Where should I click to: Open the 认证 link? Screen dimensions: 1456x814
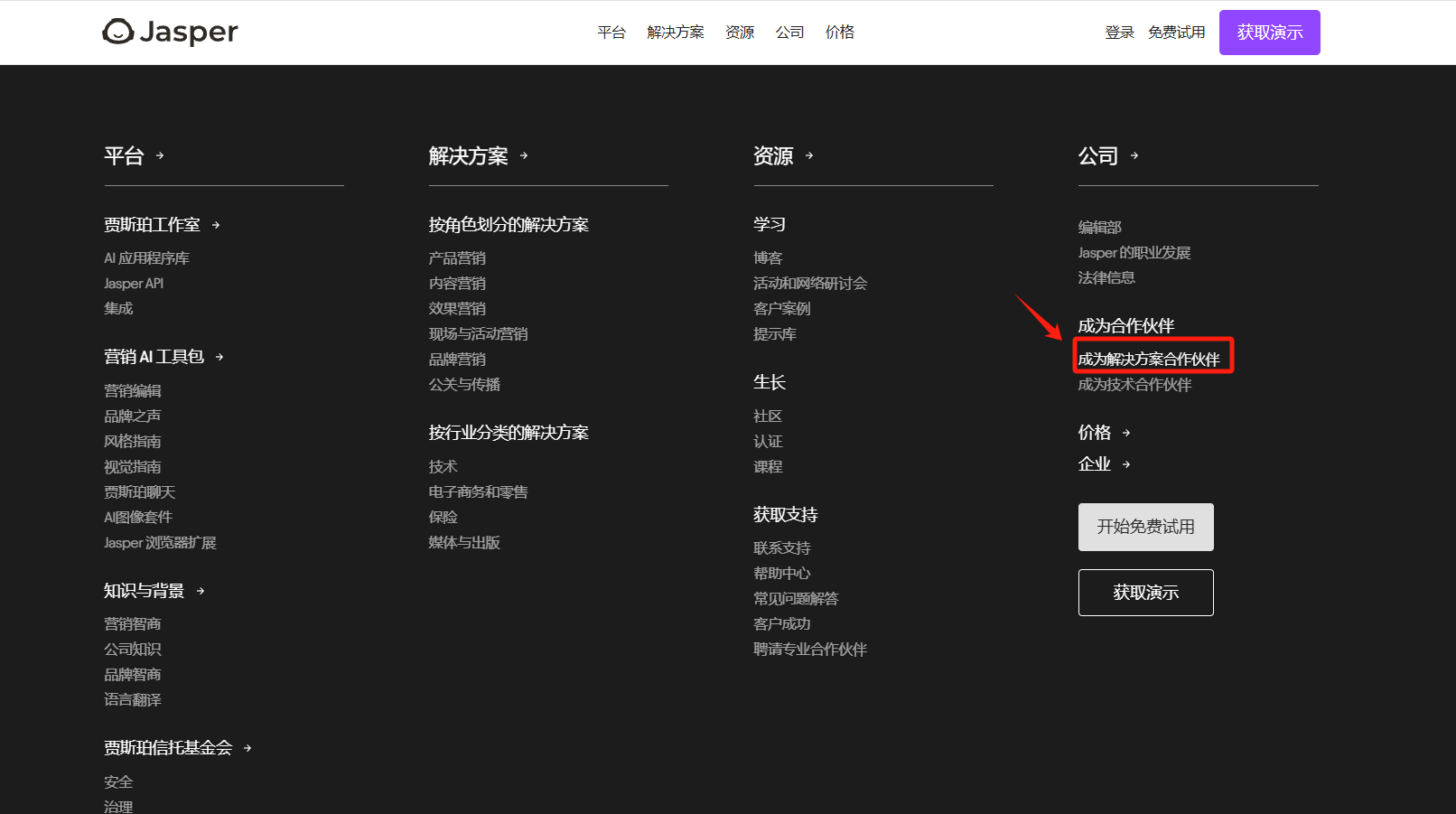(x=768, y=442)
